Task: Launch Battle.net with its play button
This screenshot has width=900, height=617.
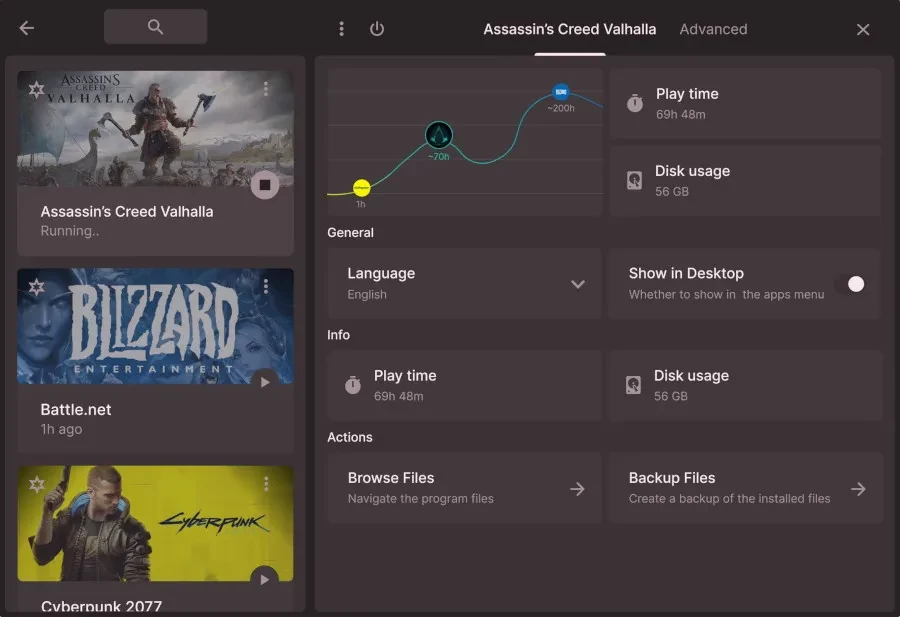Action: point(264,382)
